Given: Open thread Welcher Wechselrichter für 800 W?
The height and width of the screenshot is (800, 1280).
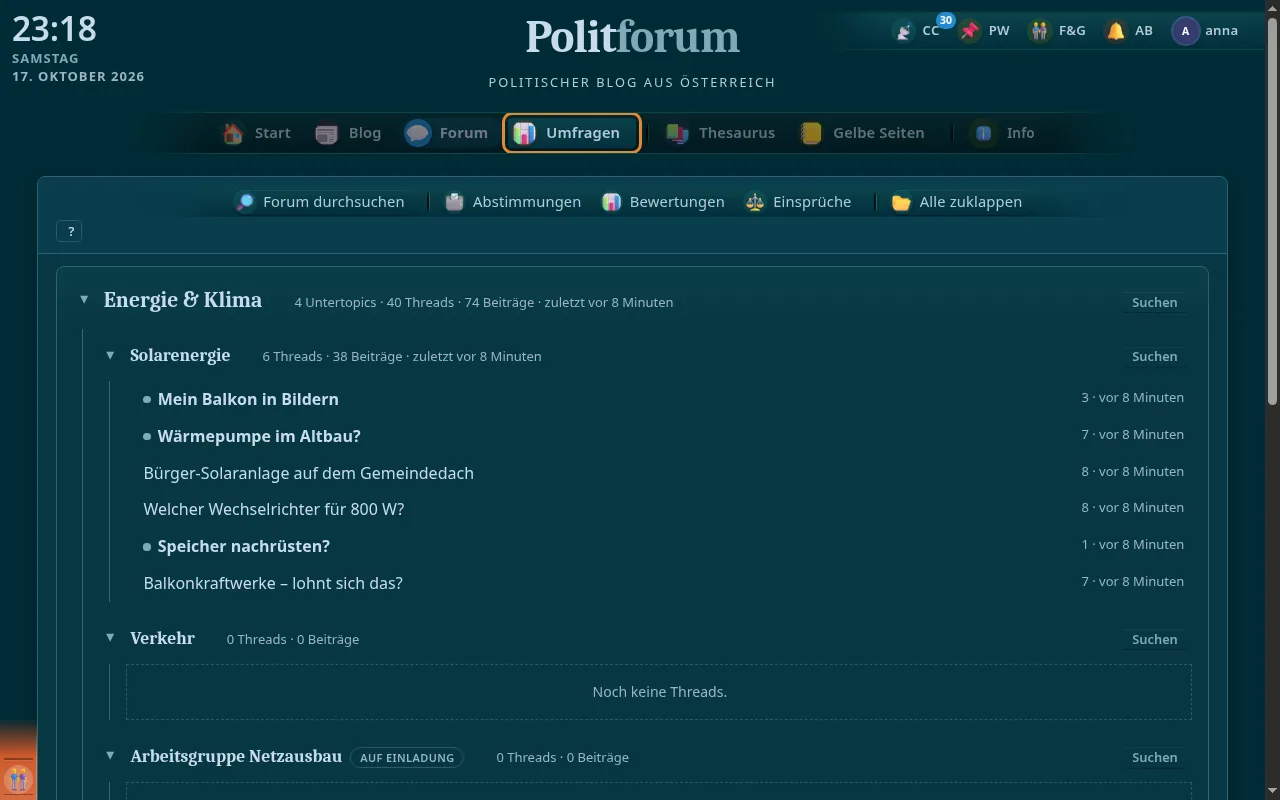Looking at the screenshot, I should (274, 509).
